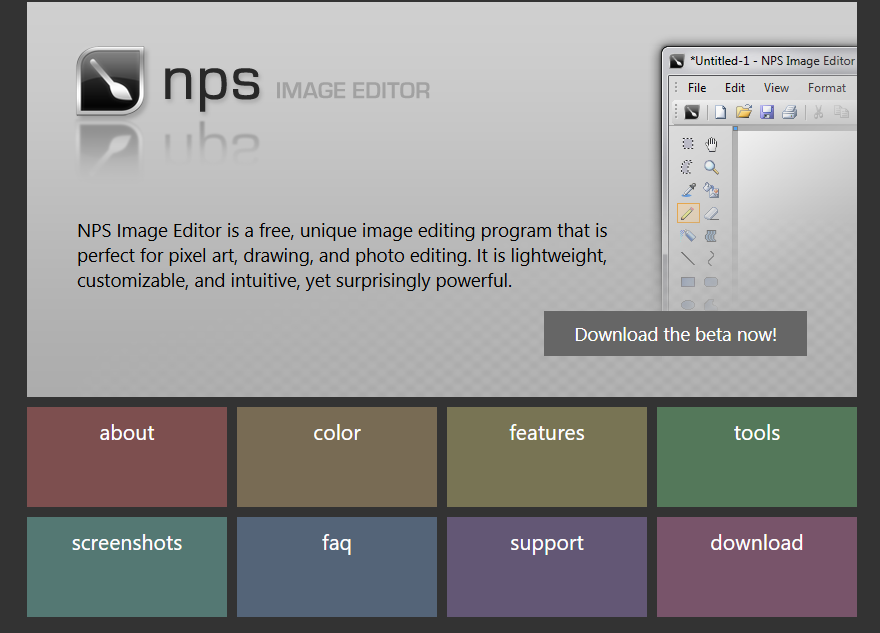
Task: Open the Format menu
Action: [x=827, y=88]
